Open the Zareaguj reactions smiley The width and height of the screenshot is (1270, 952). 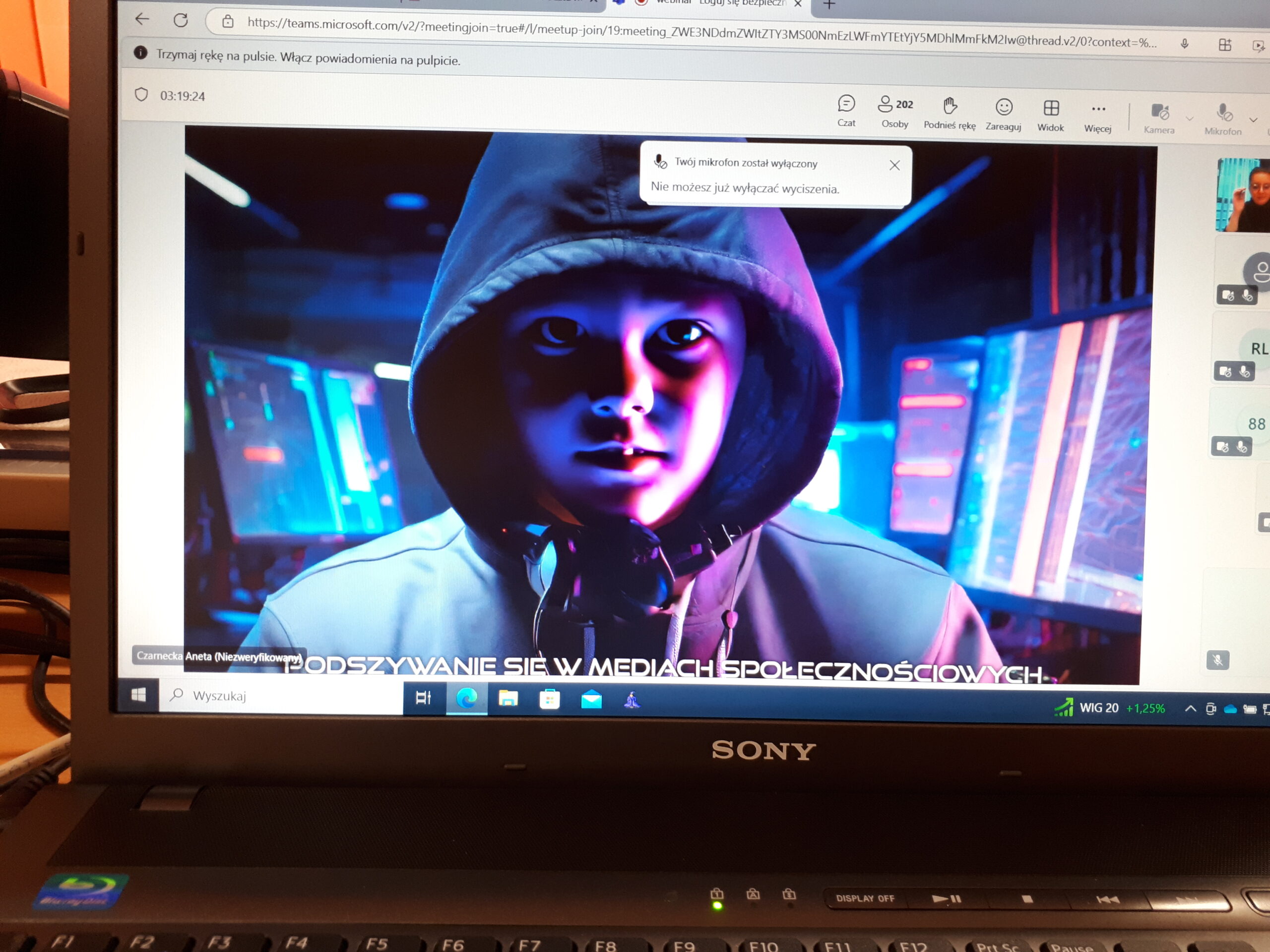(1004, 107)
